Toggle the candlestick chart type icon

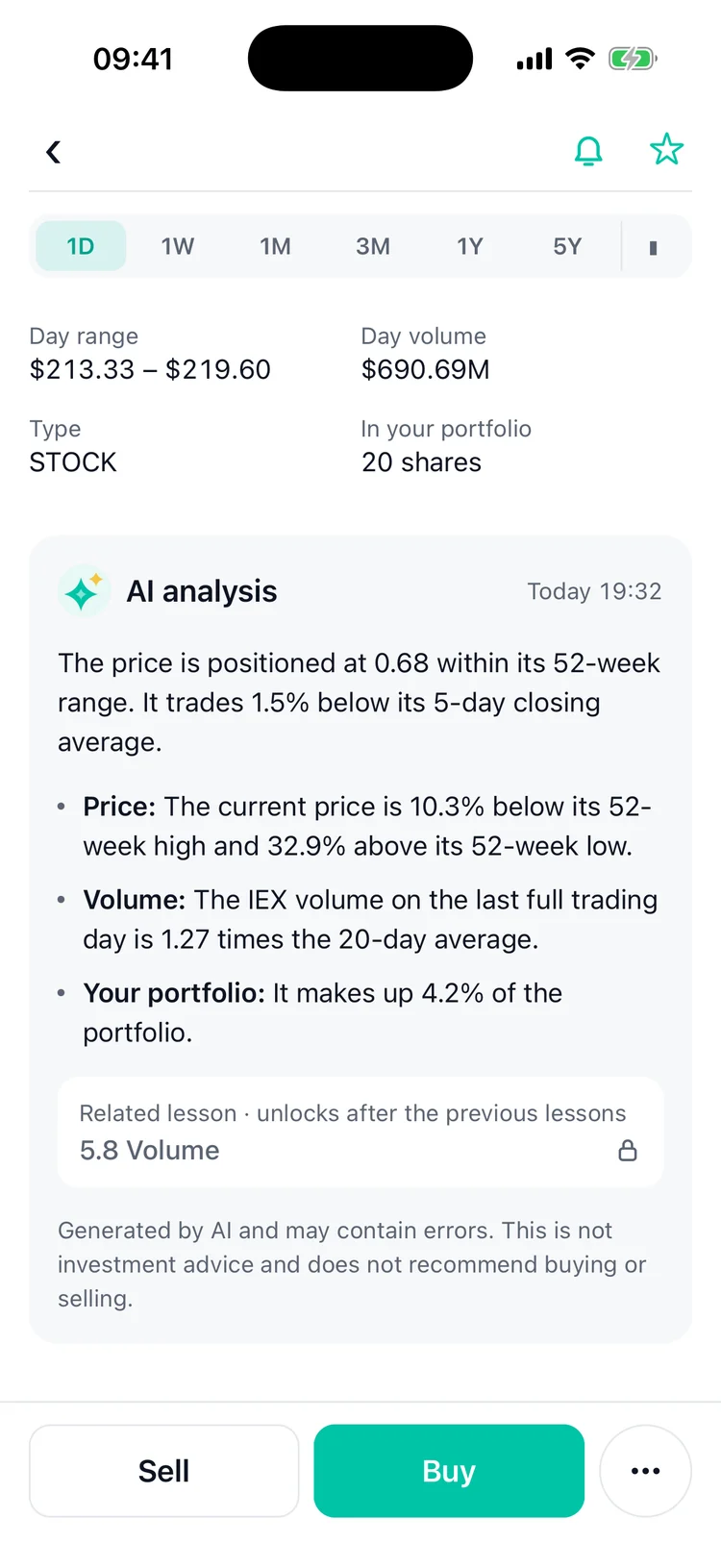654,247
